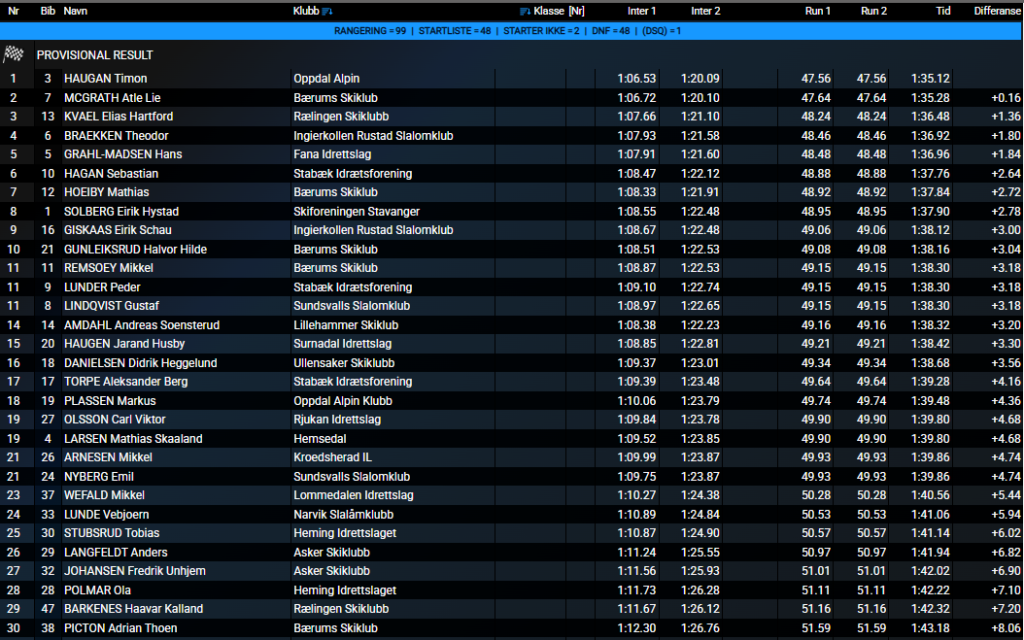Click the Inter 2 column header
The height and width of the screenshot is (640, 1024).
click(705, 11)
